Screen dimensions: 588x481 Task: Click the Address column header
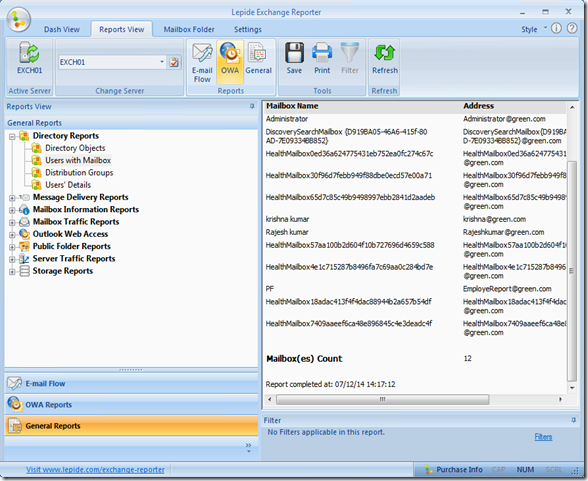pyautogui.click(x=478, y=106)
